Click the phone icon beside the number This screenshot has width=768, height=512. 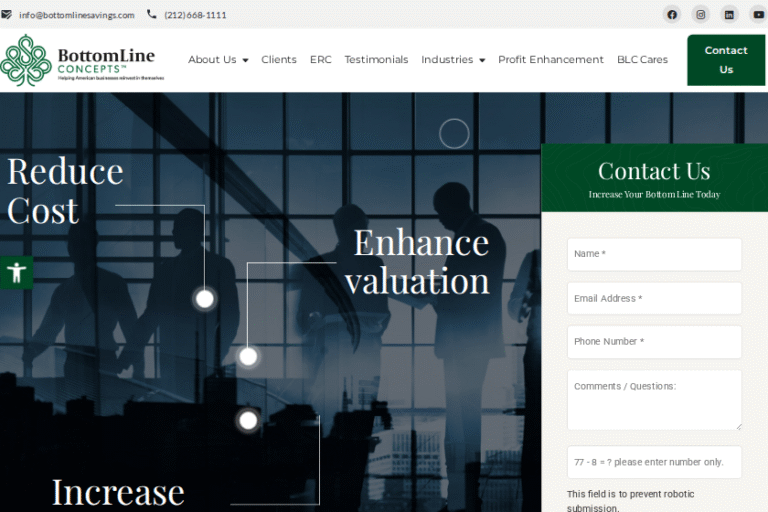coord(152,15)
